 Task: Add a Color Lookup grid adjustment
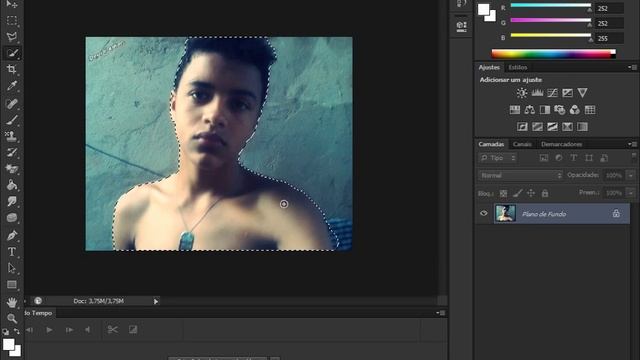pyautogui.click(x=590, y=110)
